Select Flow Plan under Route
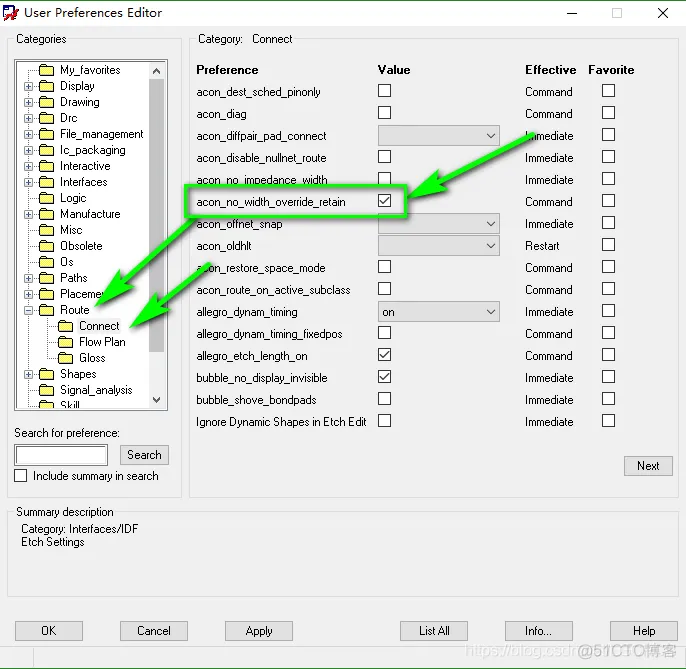Image resolution: width=686 pixels, height=669 pixels. (102, 342)
